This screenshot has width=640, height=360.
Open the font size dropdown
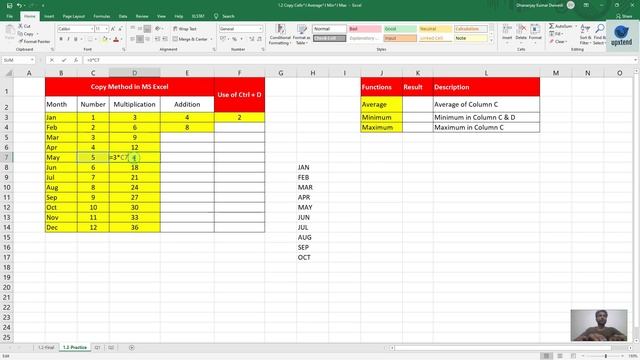coord(106,29)
